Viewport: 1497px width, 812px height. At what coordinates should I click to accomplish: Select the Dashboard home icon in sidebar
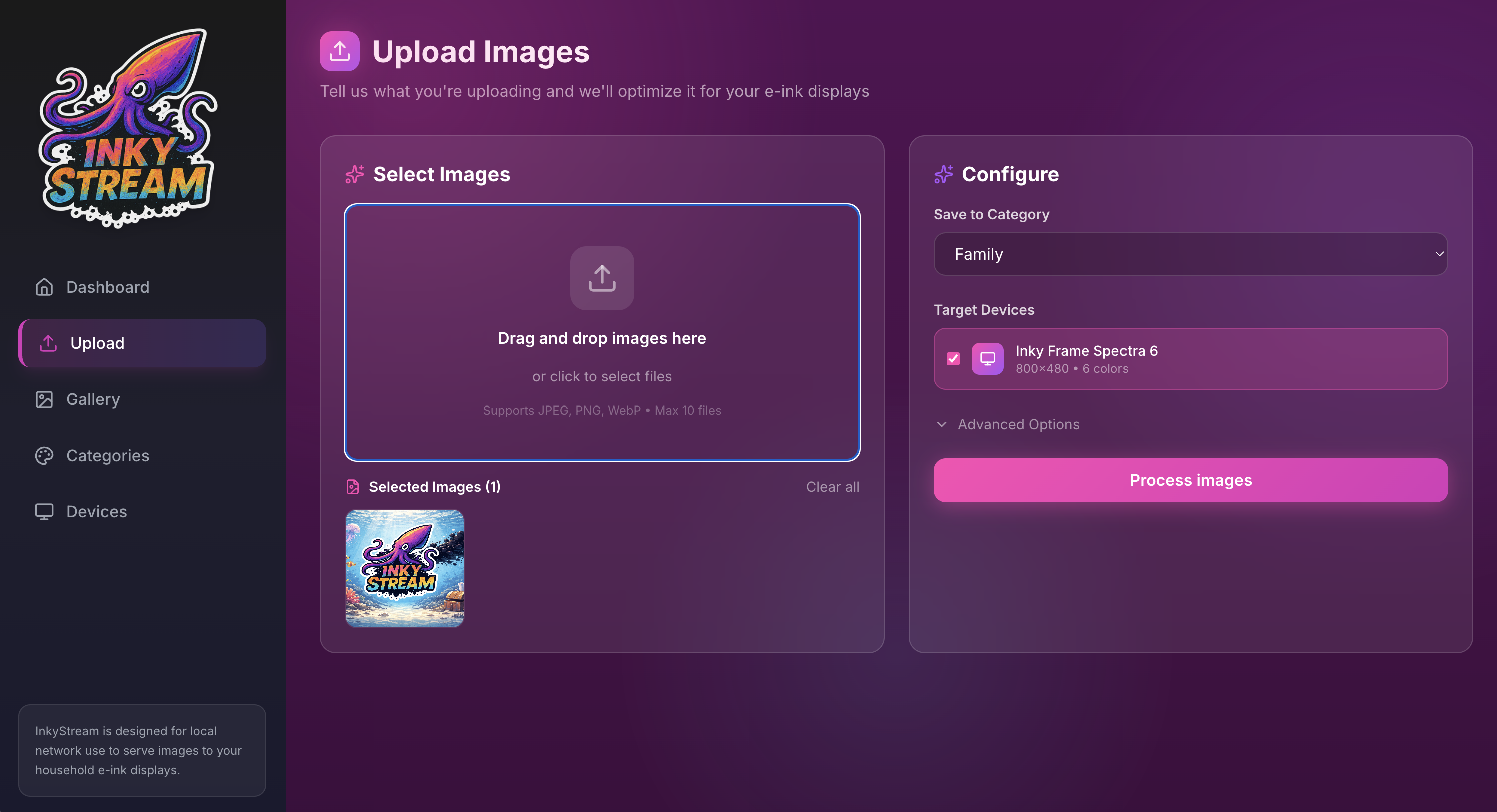(x=44, y=286)
